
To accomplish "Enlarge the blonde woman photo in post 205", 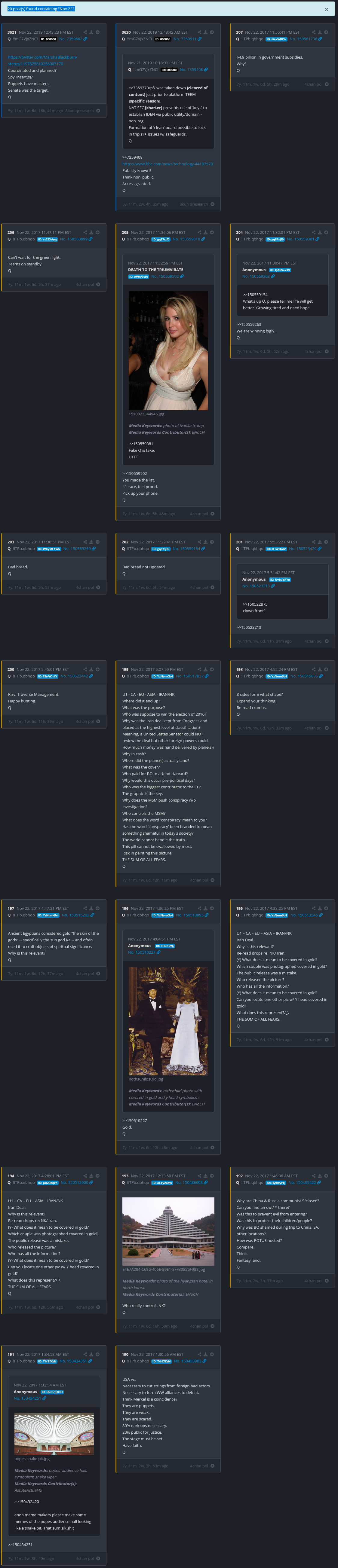I will click(168, 350).
